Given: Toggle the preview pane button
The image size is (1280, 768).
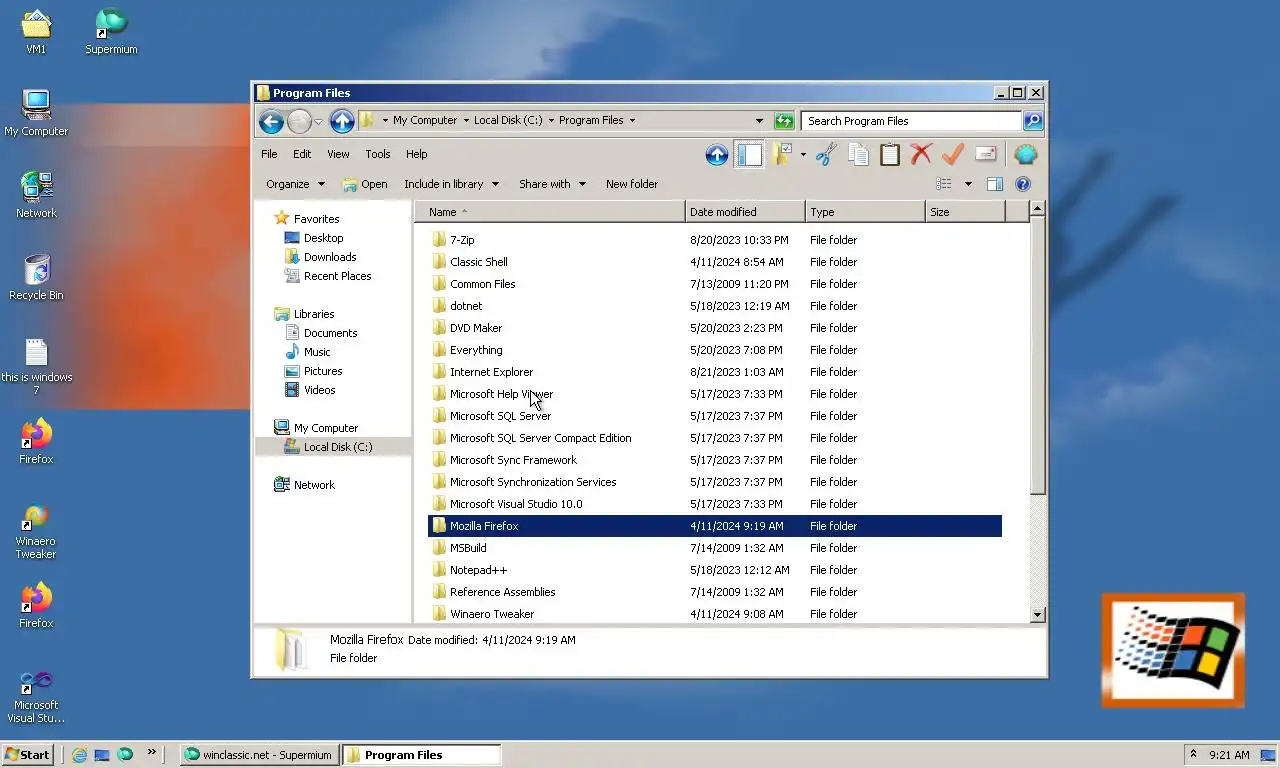Looking at the screenshot, I should click(995, 184).
